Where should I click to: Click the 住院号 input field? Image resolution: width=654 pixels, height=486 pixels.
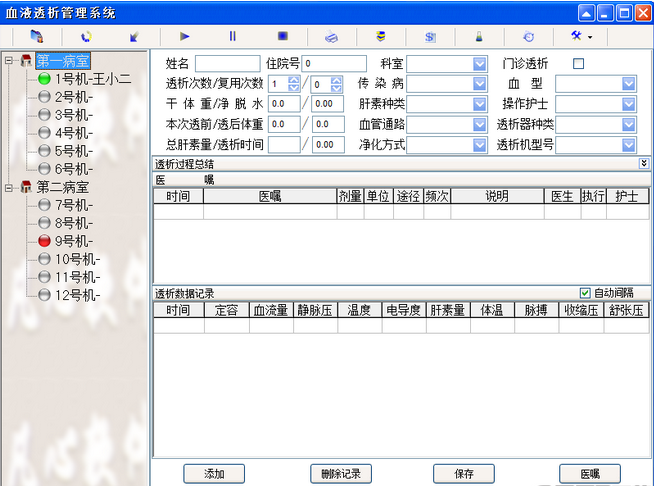pos(334,64)
